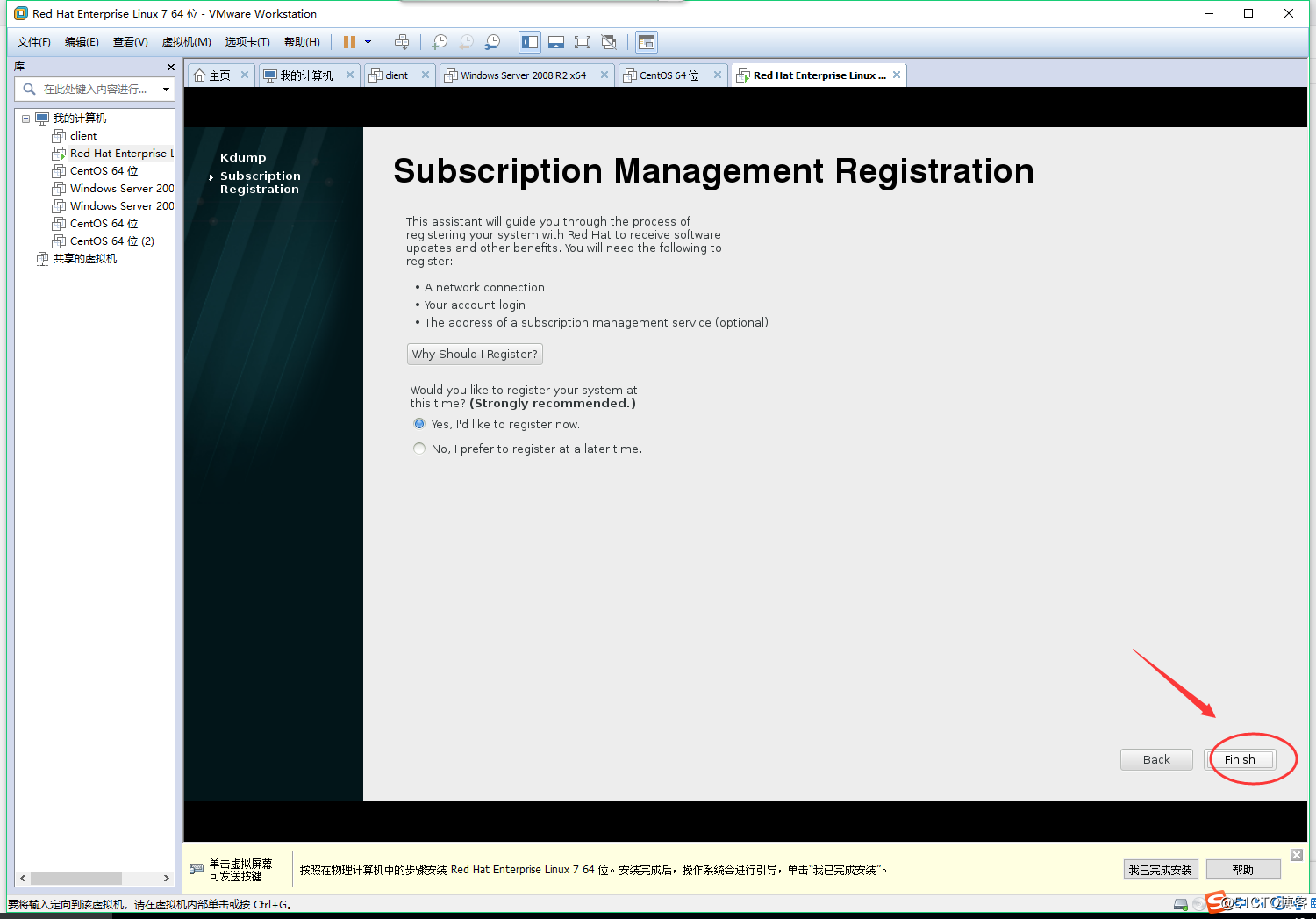Select client VM in library tree

coord(83,136)
